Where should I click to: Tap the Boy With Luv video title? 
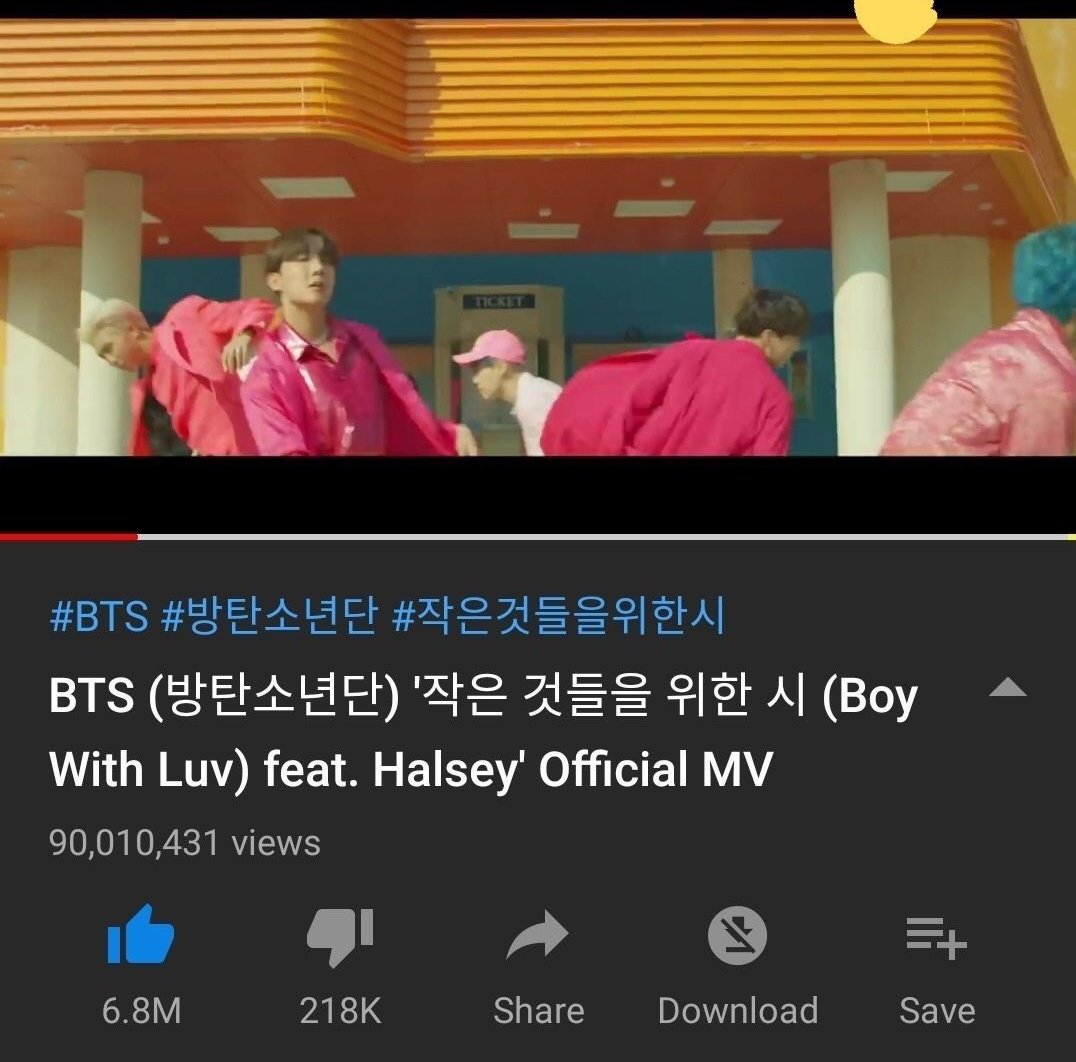pyautogui.click(x=483, y=733)
